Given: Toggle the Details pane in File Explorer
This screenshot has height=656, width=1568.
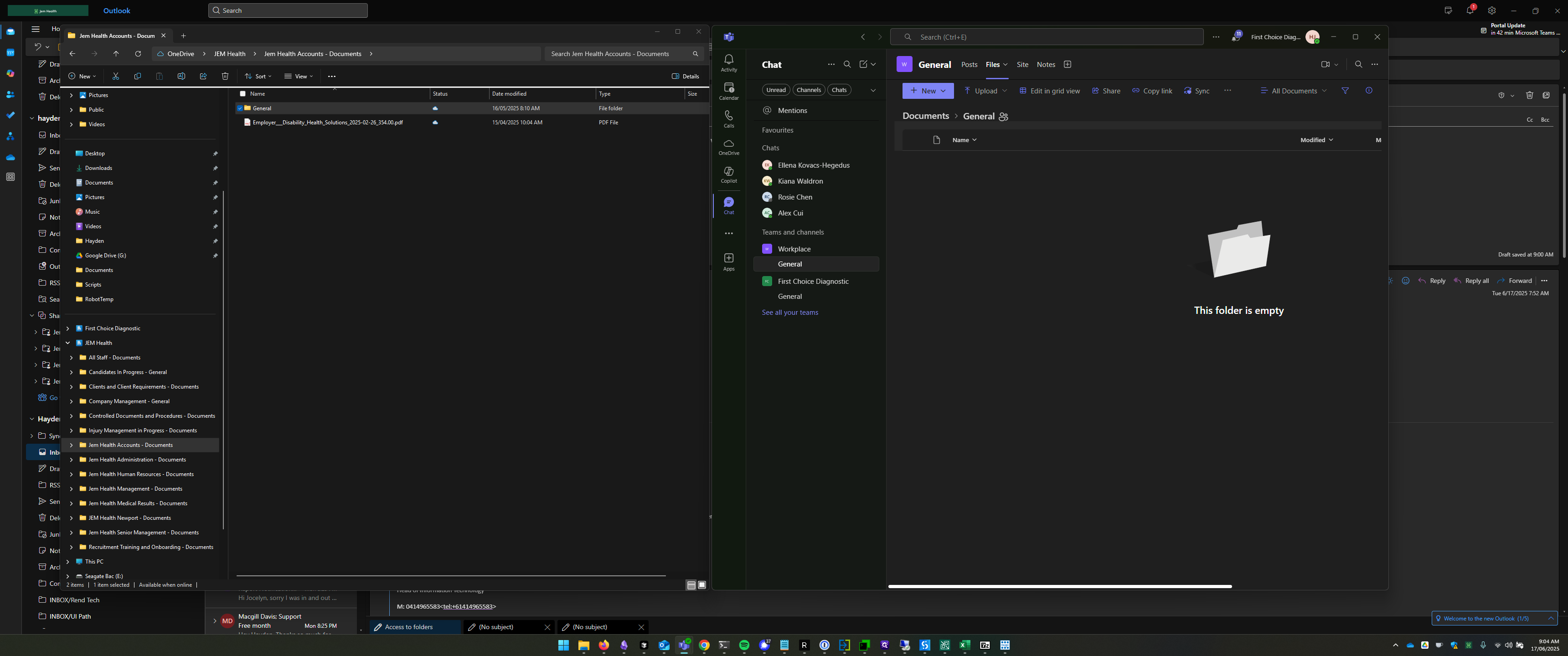Looking at the screenshot, I should tap(686, 76).
